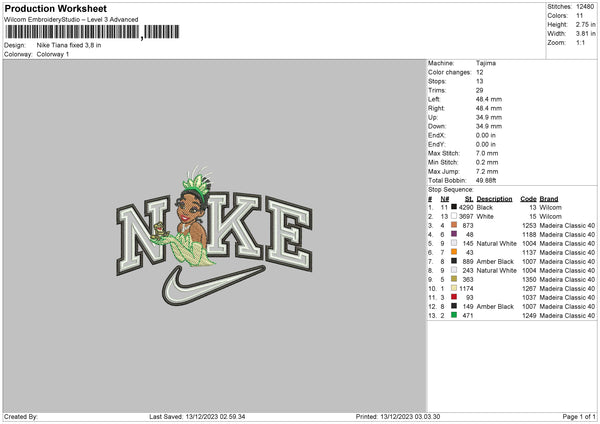Select the stitch count 4290 in Black row
The height and width of the screenshot is (424, 600).
(x=466, y=207)
